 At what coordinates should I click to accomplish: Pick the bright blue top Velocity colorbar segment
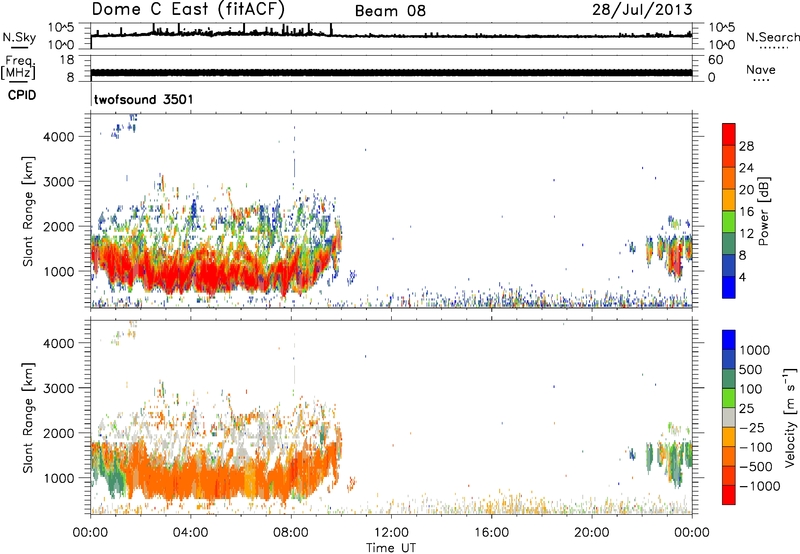(729, 340)
